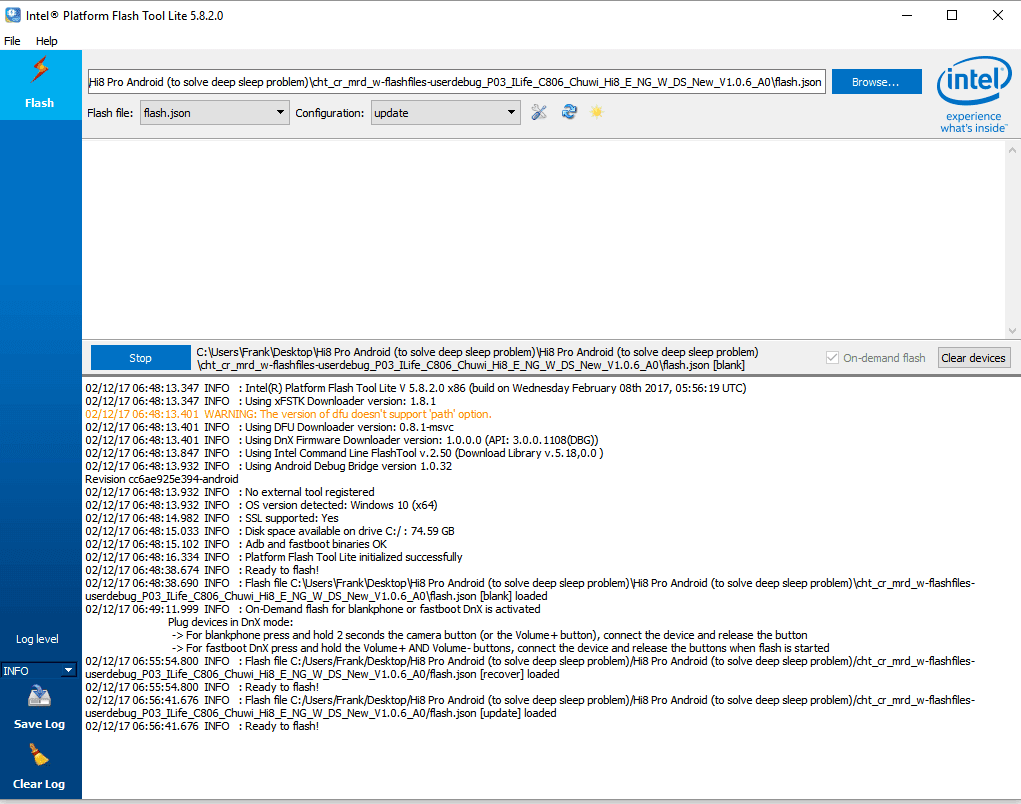
Task: Click the "Revision cc6ae925e394-android" log line
Action: 161,479
